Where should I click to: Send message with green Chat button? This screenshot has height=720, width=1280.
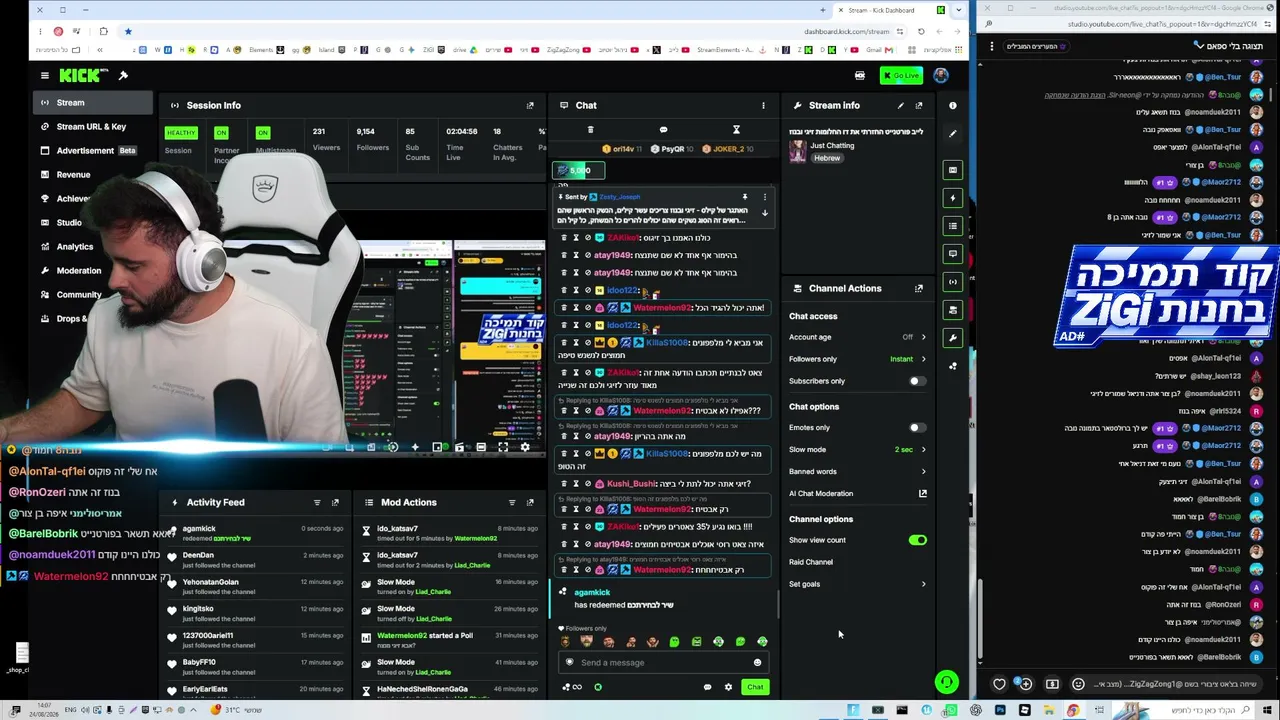755,687
